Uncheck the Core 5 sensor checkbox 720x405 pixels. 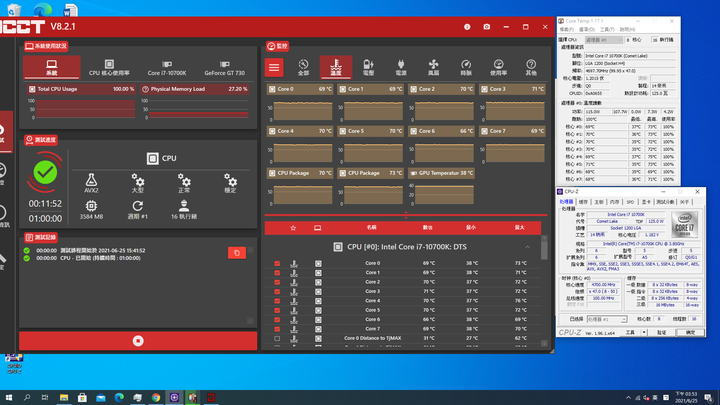point(277,310)
